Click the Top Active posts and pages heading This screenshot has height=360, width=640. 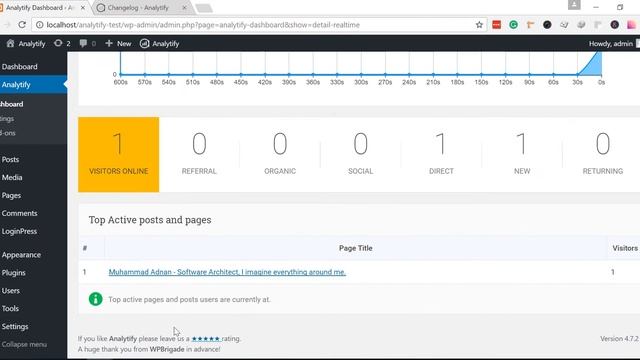pos(150,220)
